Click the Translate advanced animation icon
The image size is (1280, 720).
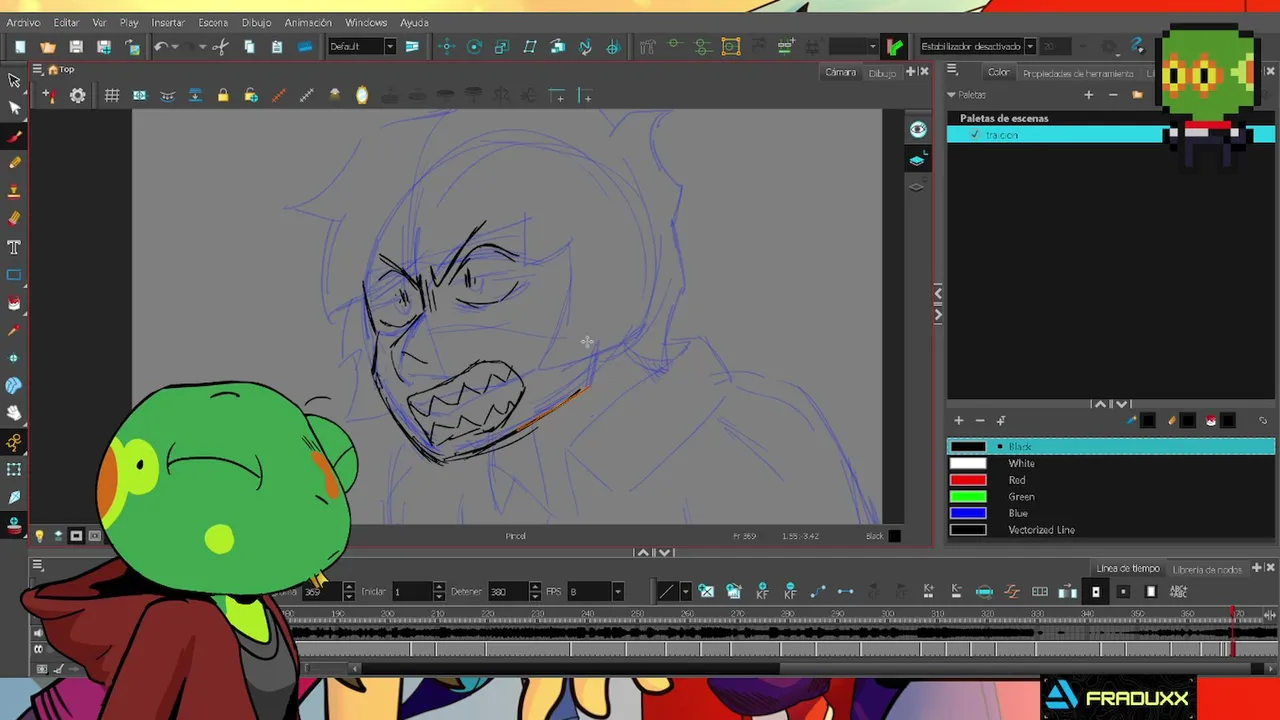click(x=446, y=47)
